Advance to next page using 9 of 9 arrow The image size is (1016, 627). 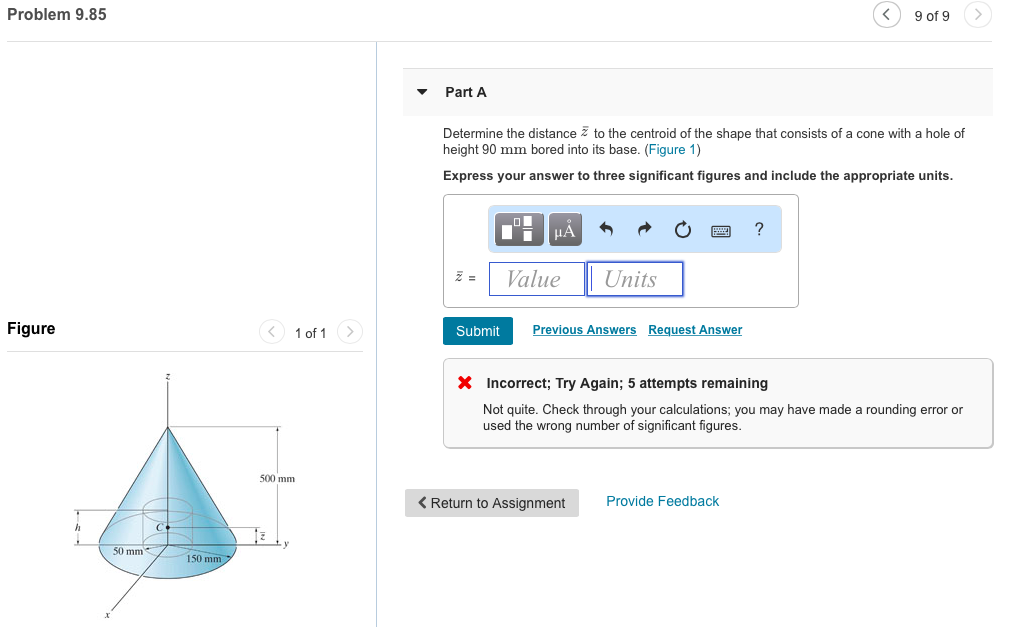(977, 15)
